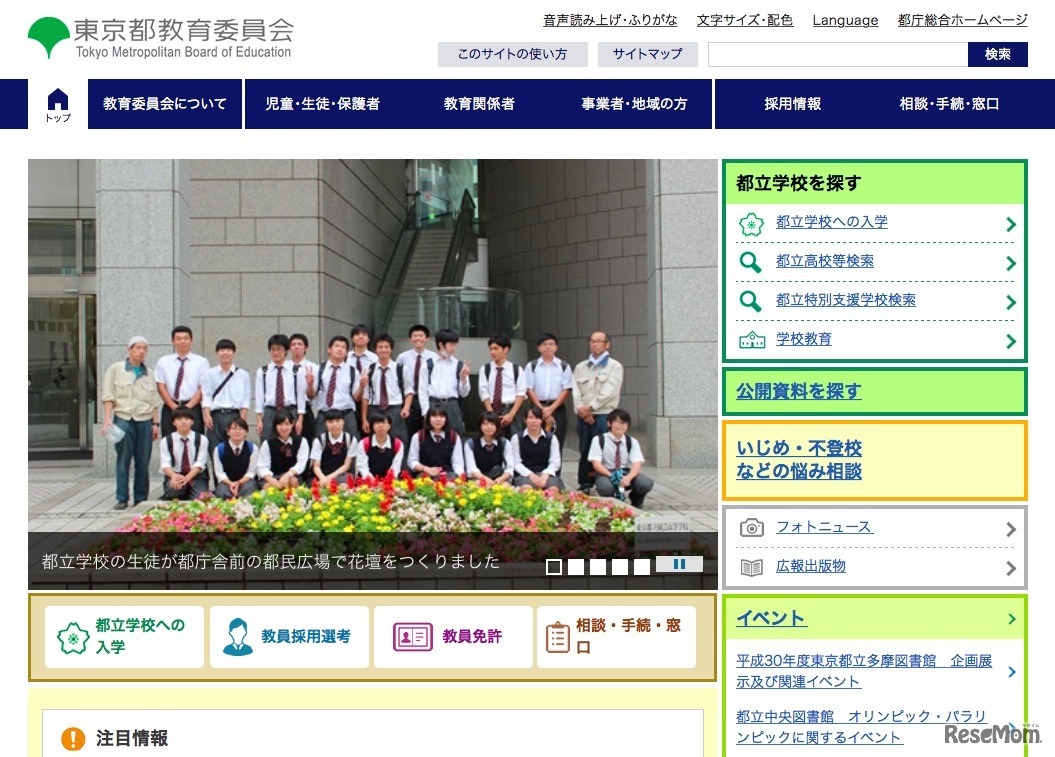Click the magnifier icon for 都立高校等検索

click(x=752, y=262)
